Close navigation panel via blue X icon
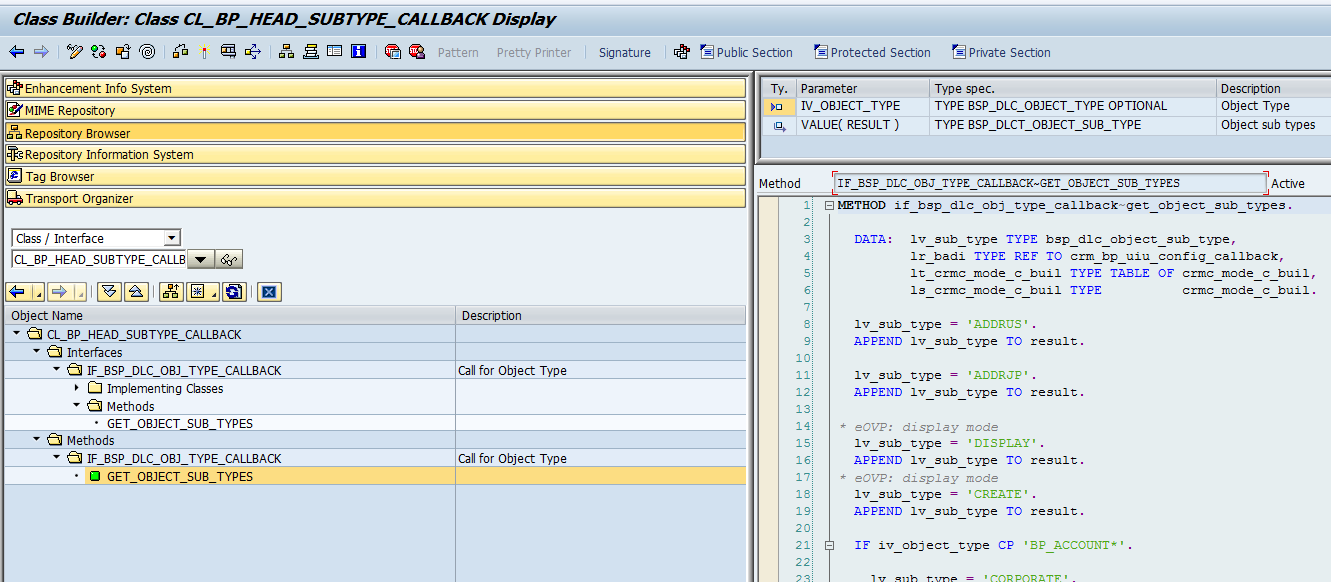Screen dimensions: 1331x582 click(269, 290)
